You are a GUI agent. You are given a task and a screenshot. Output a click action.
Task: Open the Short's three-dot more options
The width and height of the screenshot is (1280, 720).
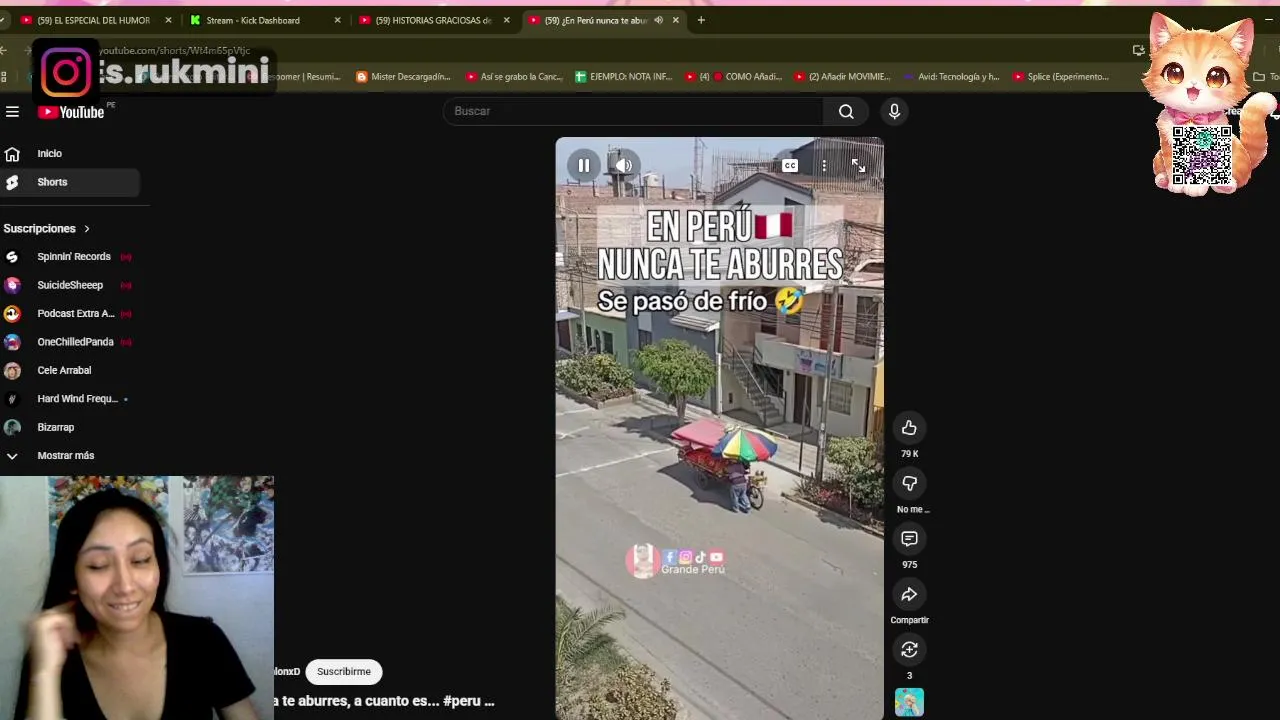pyautogui.click(x=824, y=165)
